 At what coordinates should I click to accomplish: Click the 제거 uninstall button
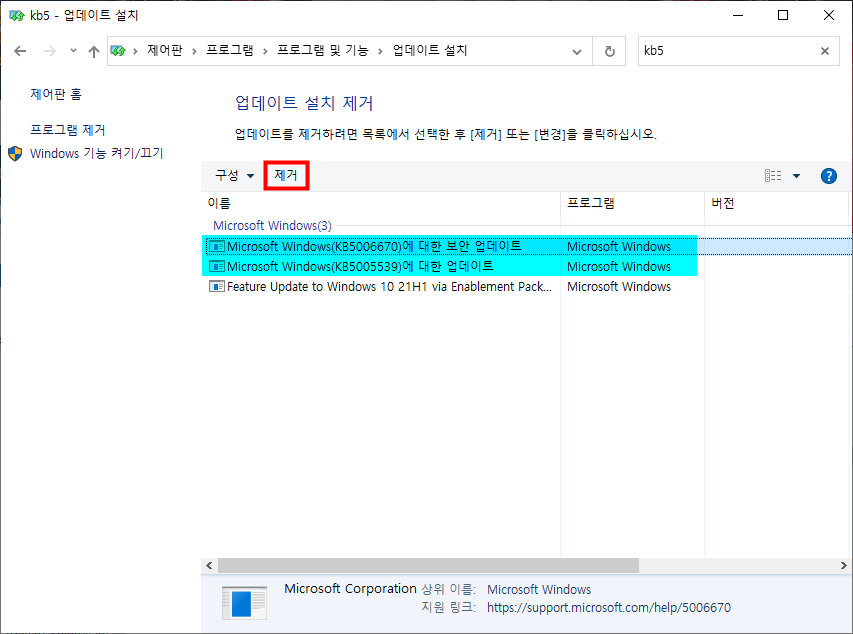coord(286,175)
